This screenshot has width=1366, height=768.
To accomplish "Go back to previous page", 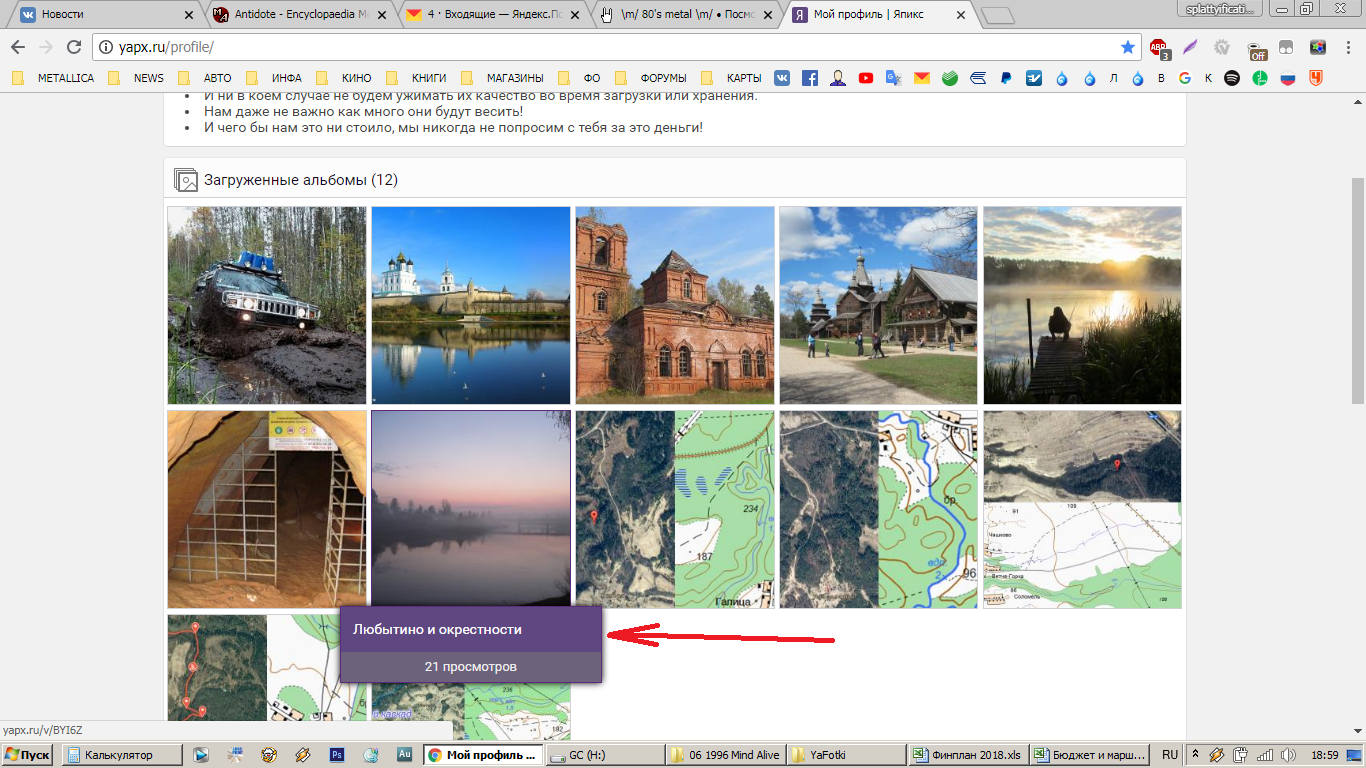I will 18,47.
